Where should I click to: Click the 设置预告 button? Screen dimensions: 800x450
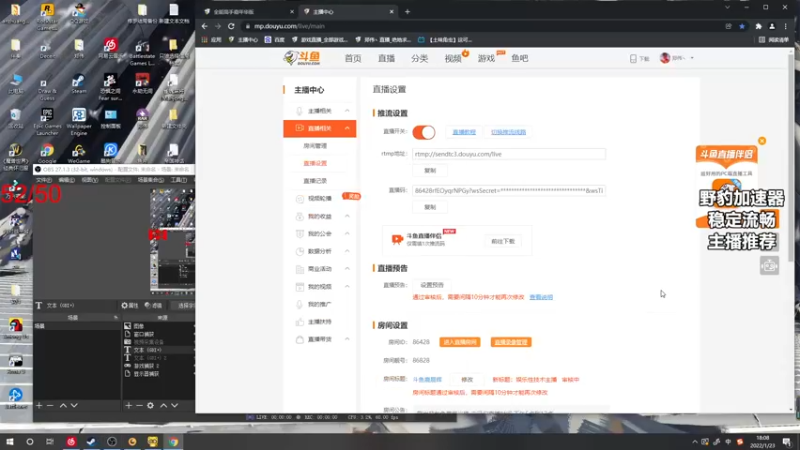[432, 285]
